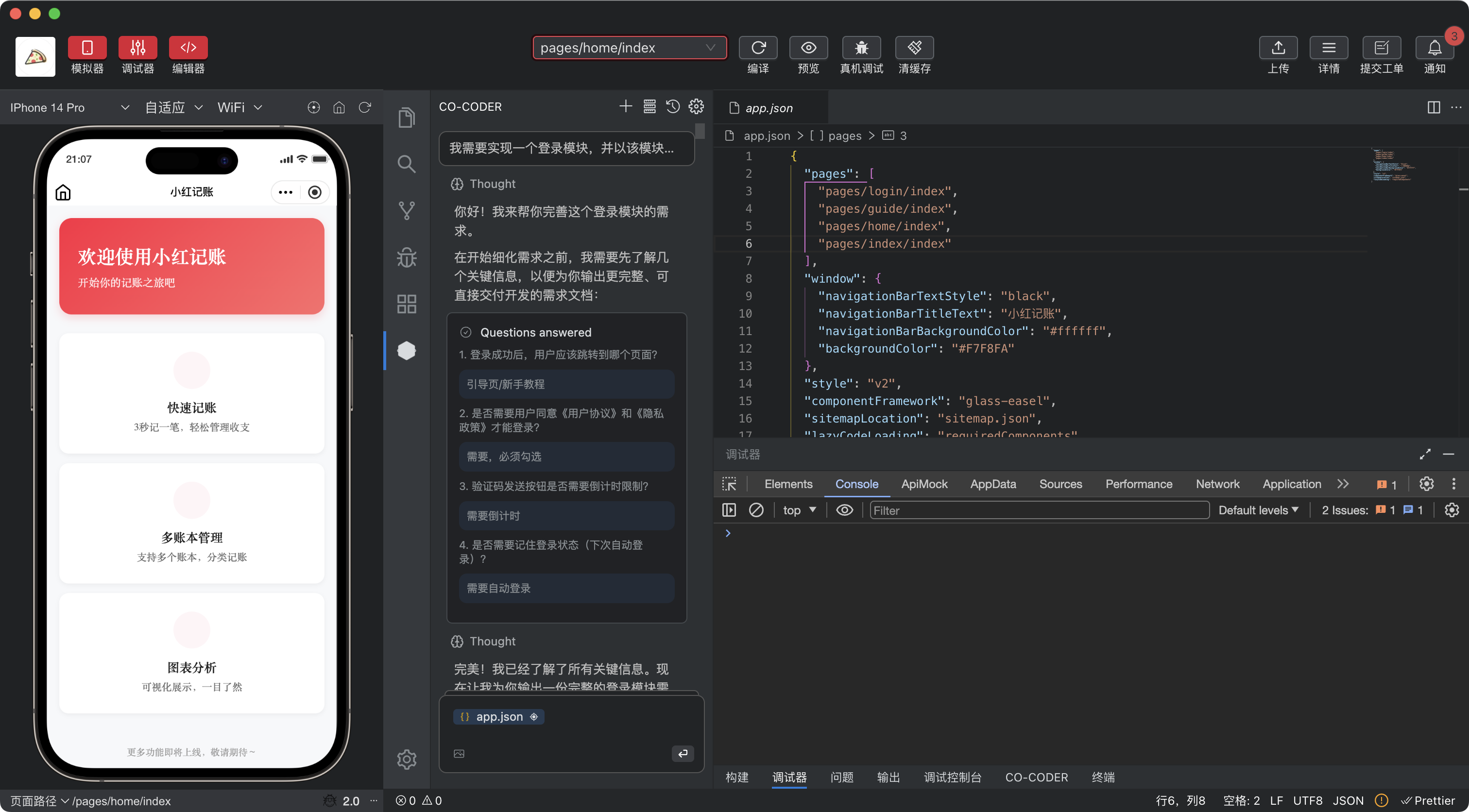Toggle the 编辑器 editor panel button

[188, 48]
